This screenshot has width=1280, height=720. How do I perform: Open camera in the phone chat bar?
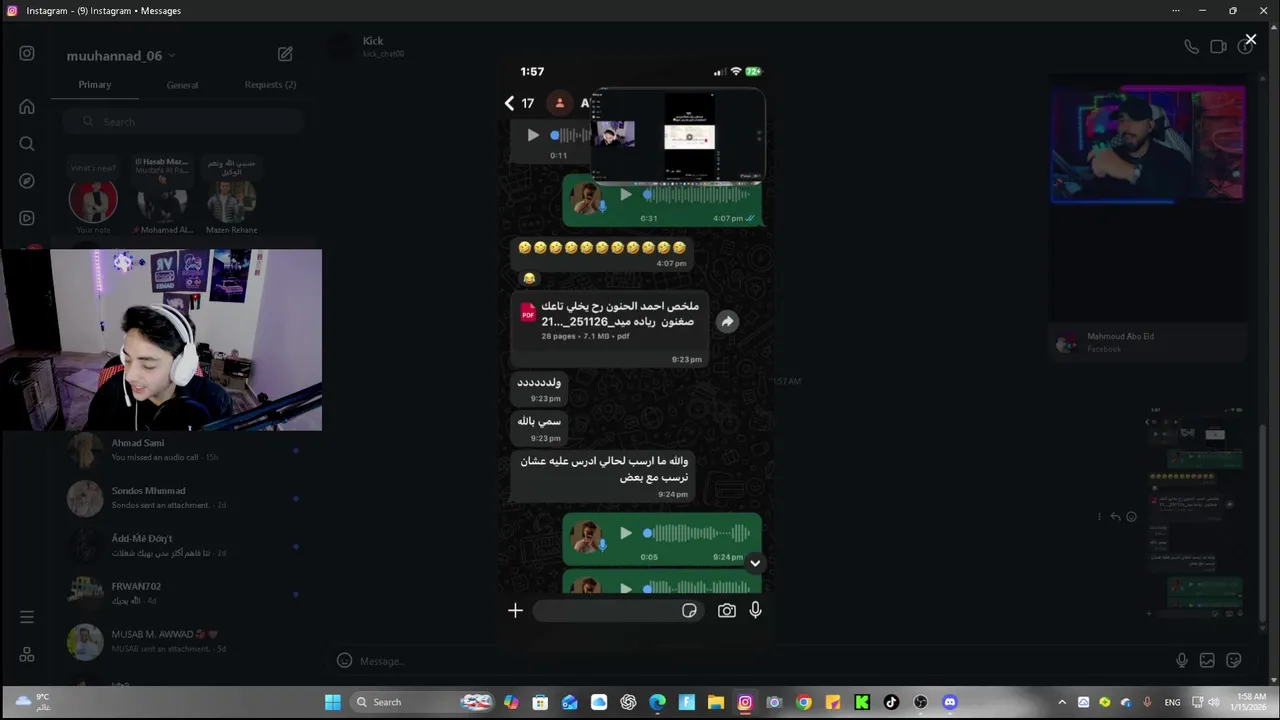coord(727,610)
